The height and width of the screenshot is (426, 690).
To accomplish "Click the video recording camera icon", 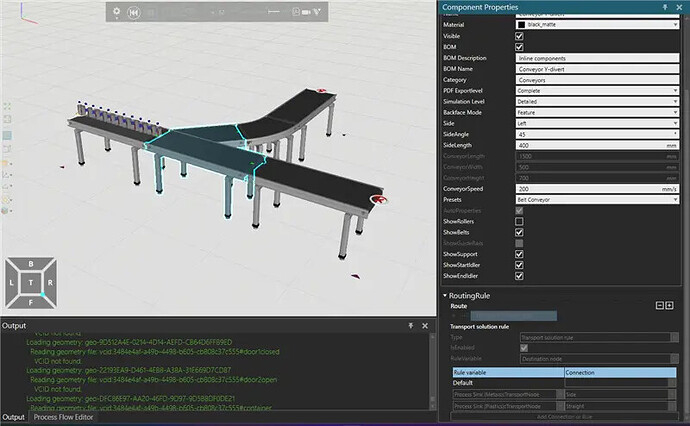I will [x=306, y=12].
